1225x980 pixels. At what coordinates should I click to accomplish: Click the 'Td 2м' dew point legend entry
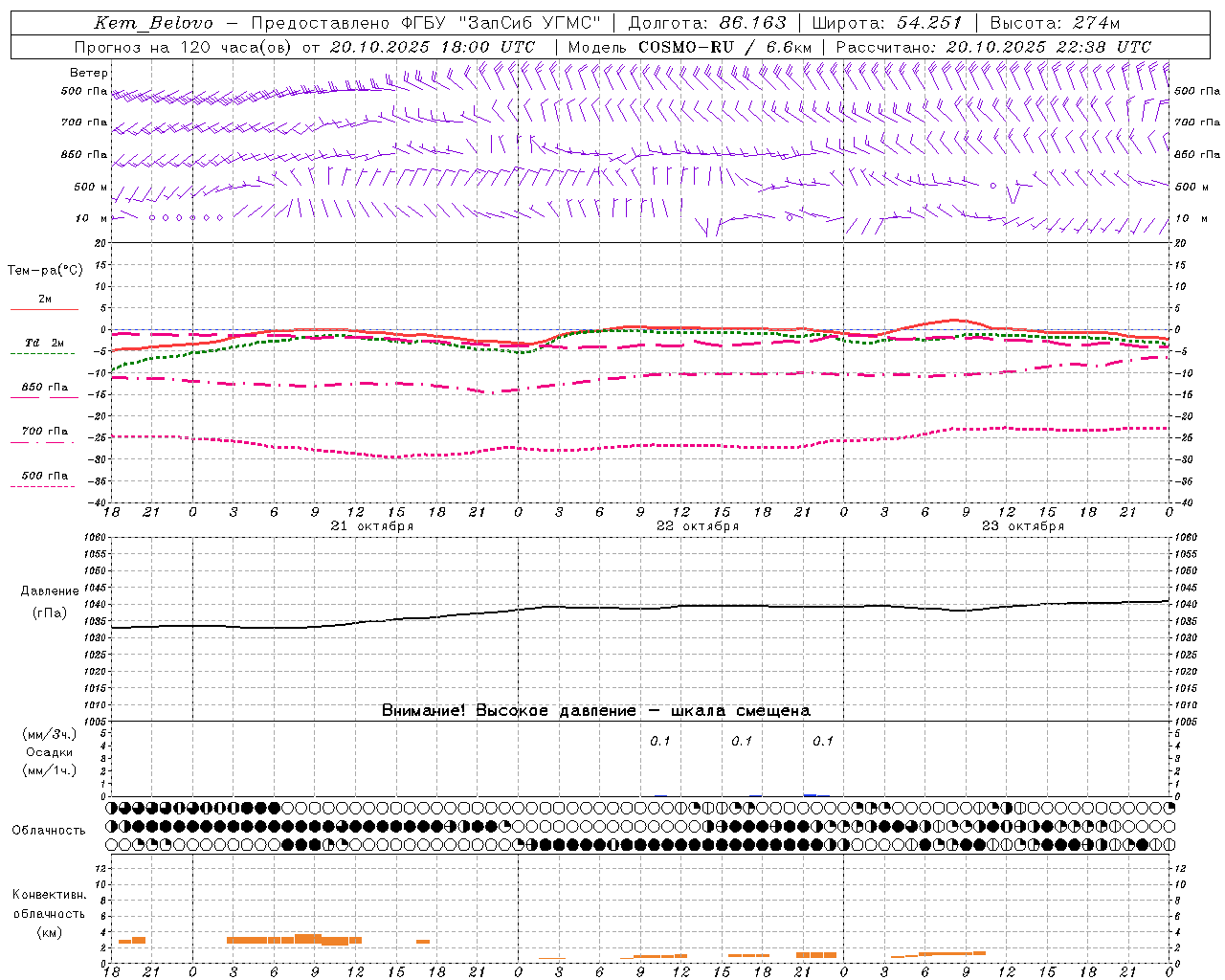(x=44, y=343)
